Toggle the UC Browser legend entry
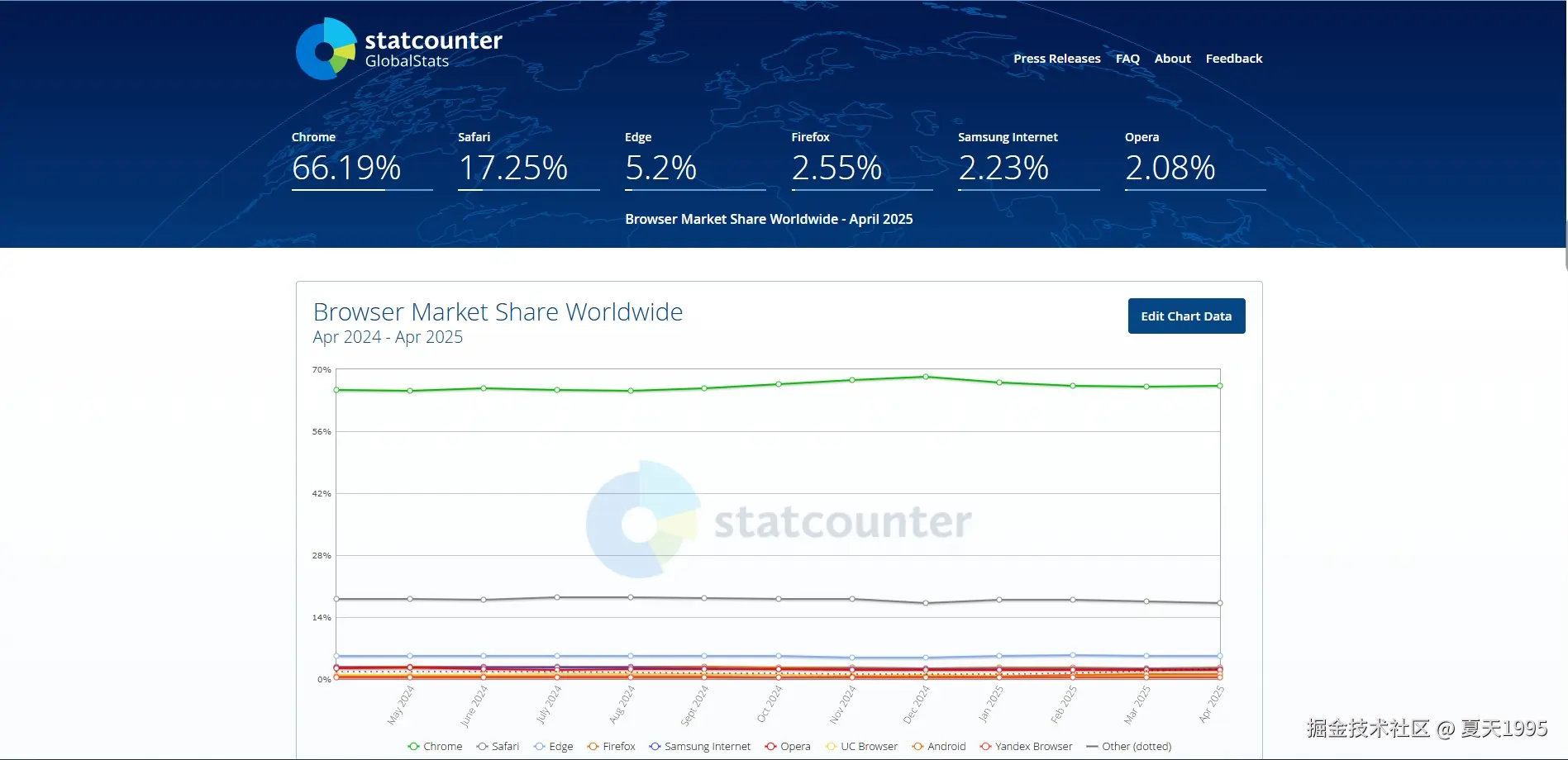The image size is (1568, 760). click(860, 746)
